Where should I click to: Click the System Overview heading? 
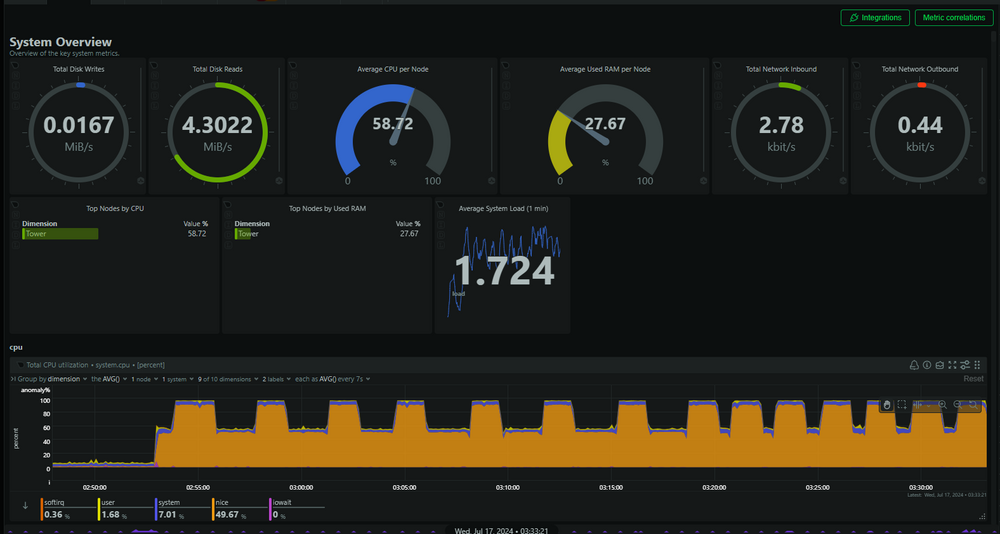[x=61, y=42]
